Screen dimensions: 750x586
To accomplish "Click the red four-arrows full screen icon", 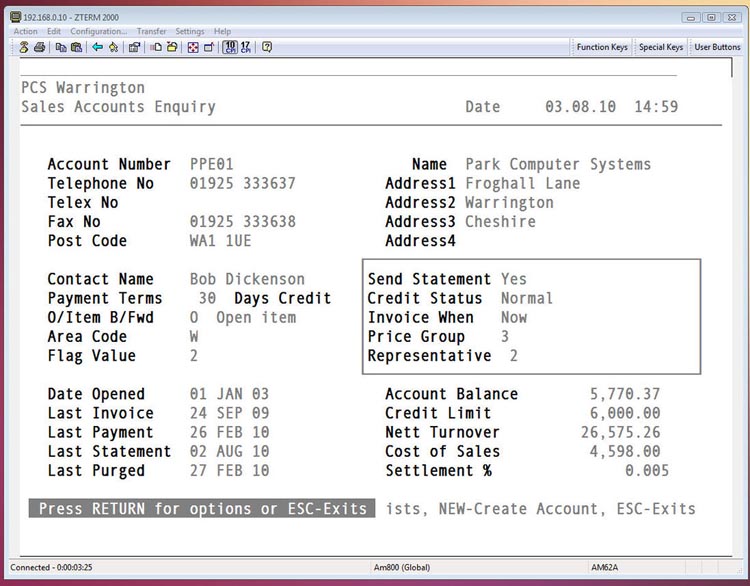I will click(193, 47).
